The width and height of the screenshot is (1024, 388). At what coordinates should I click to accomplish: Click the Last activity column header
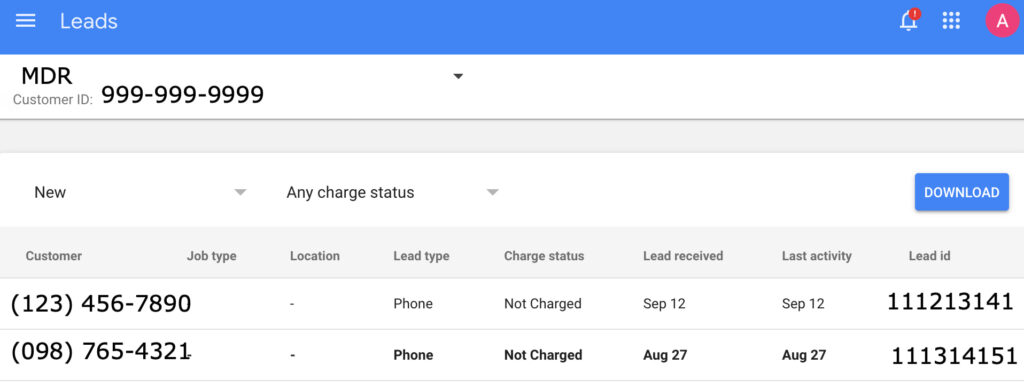point(816,256)
